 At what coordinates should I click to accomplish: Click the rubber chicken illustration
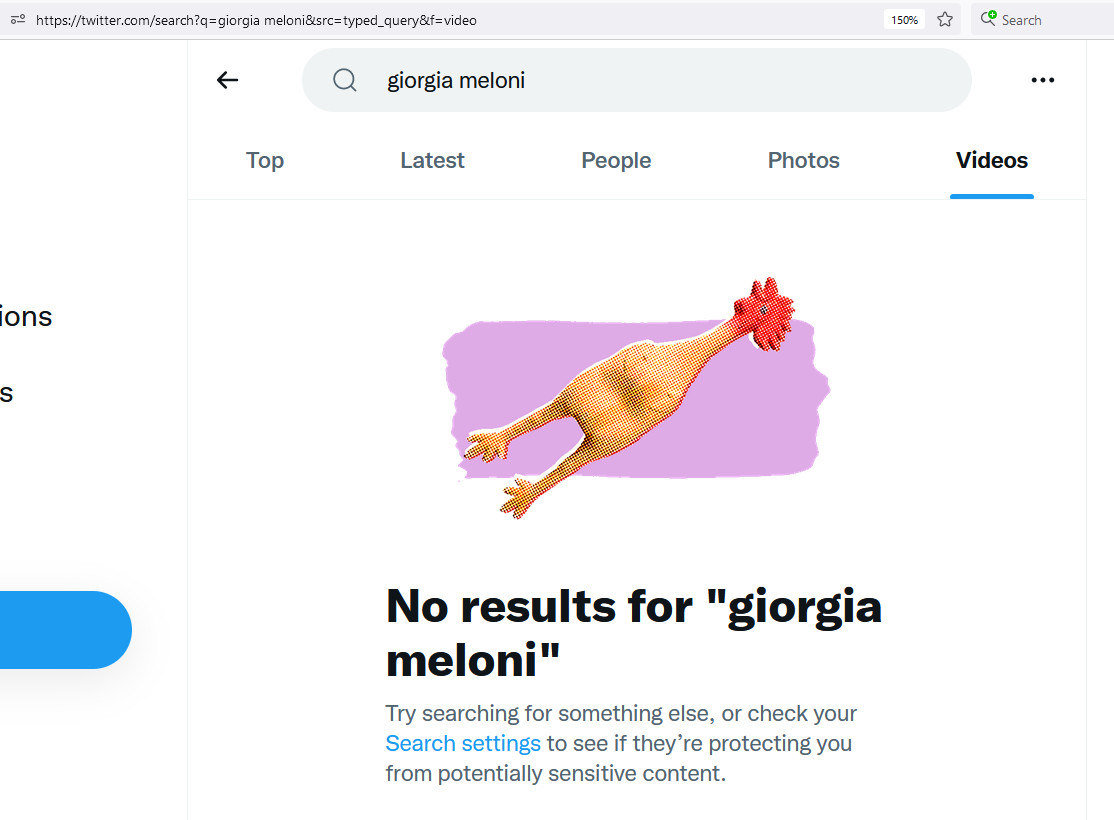pos(636,395)
